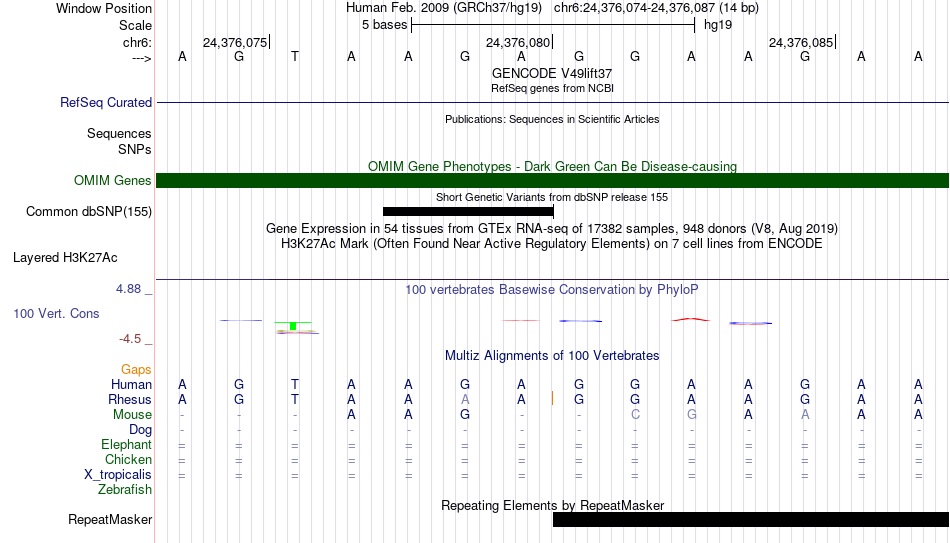Click the Human species label
Viewport: 950px width, 543px height.
point(131,385)
